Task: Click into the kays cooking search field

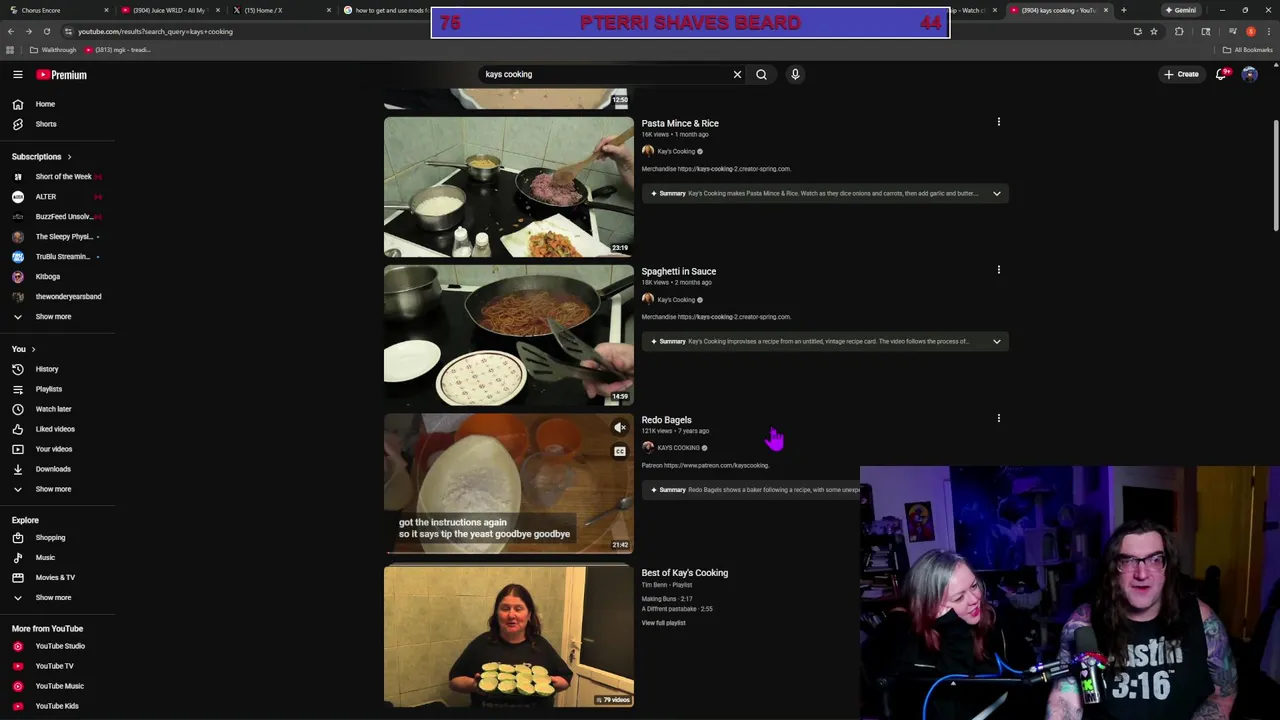Action: click(x=605, y=74)
